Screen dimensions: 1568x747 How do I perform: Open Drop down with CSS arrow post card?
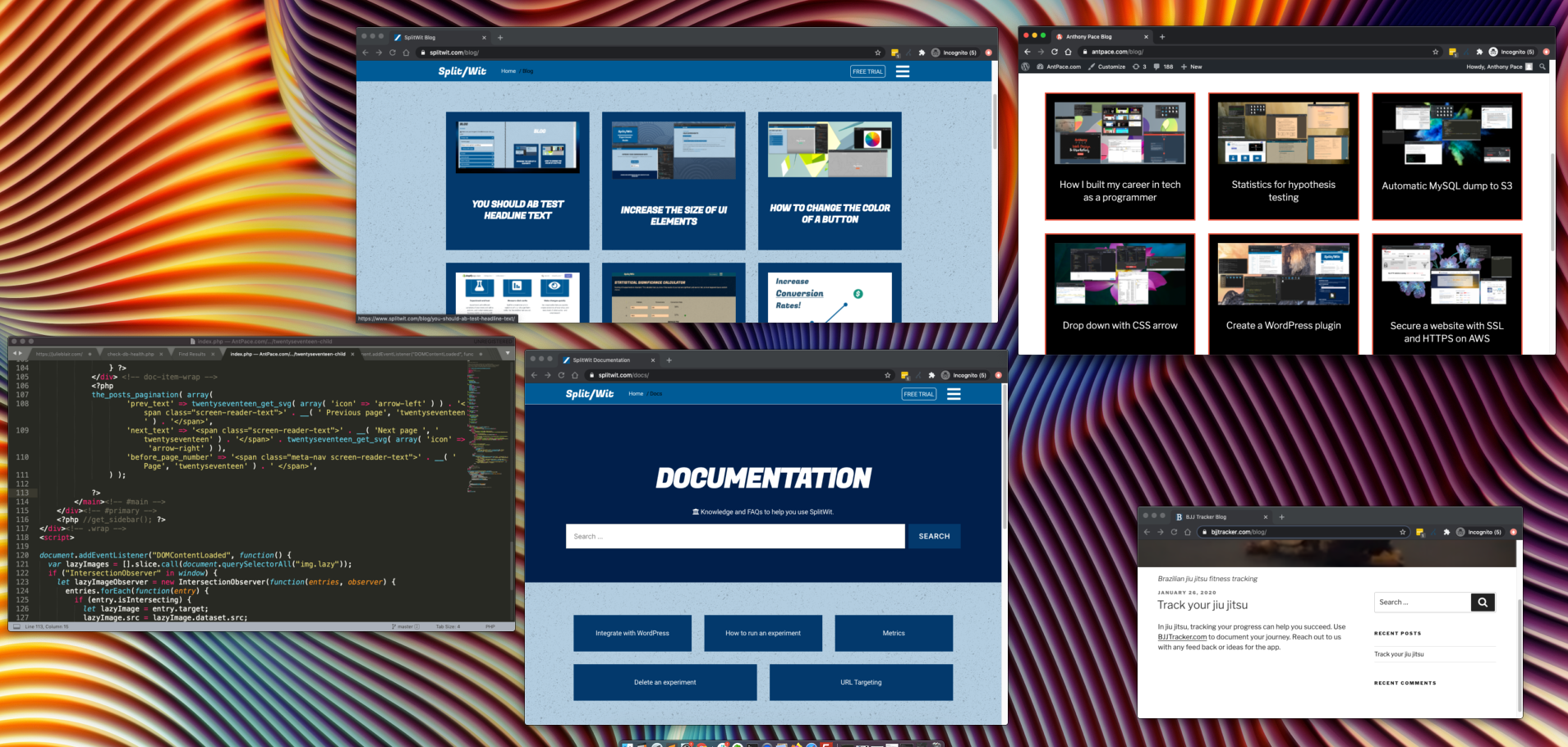tap(1120, 294)
